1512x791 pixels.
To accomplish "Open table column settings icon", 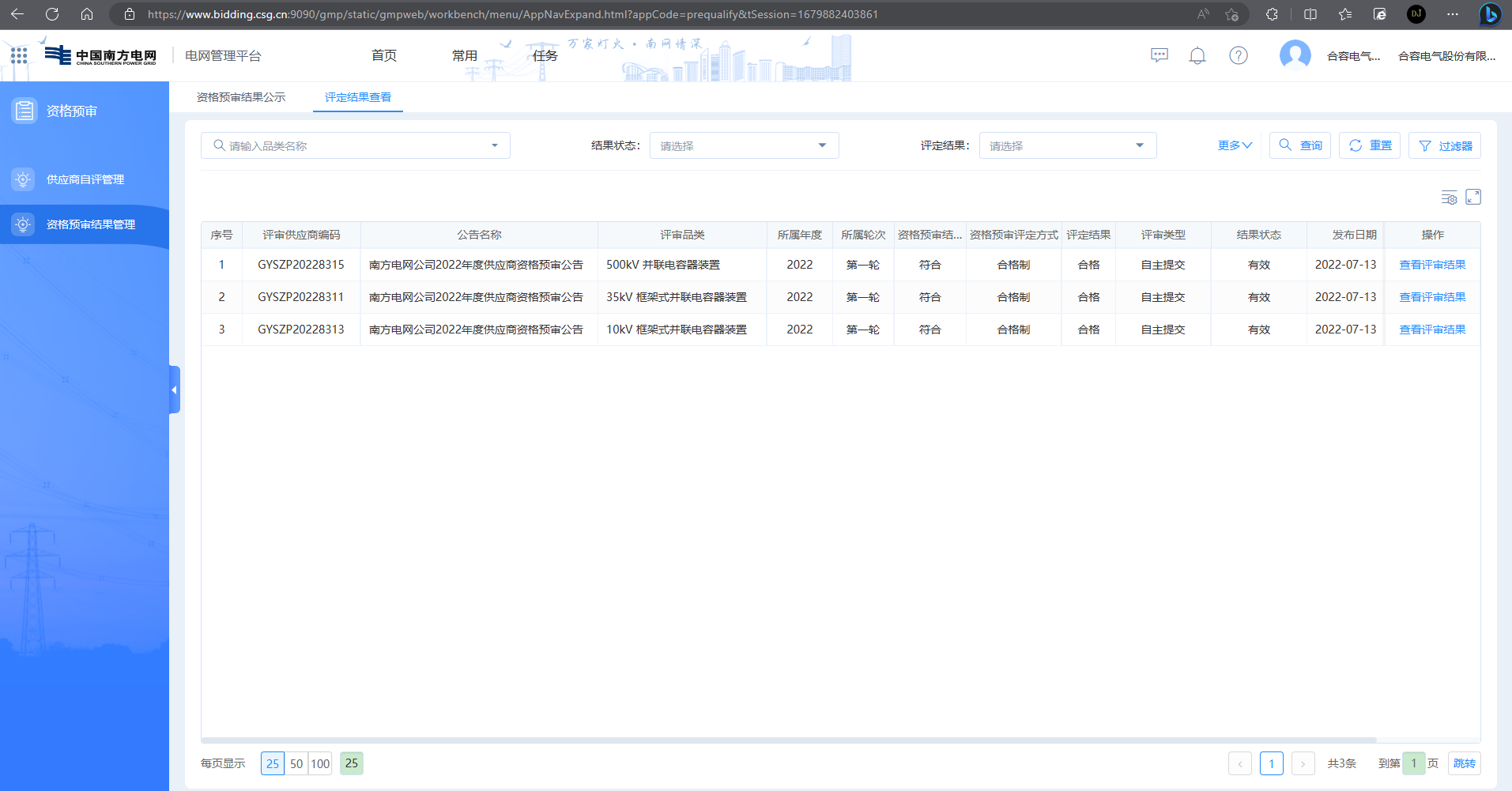I will [x=1448, y=198].
